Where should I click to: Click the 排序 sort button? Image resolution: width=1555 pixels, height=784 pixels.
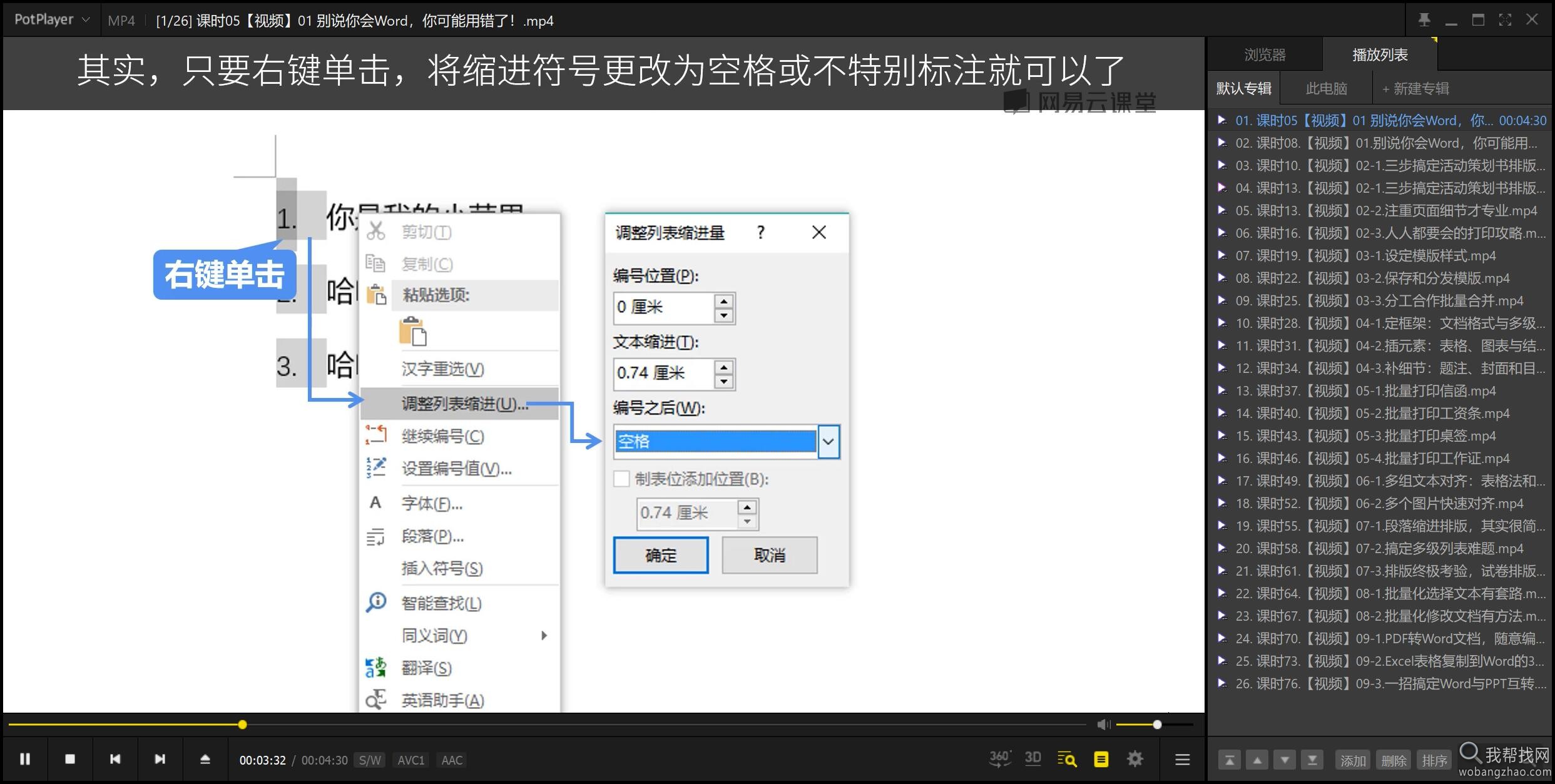point(1434,760)
